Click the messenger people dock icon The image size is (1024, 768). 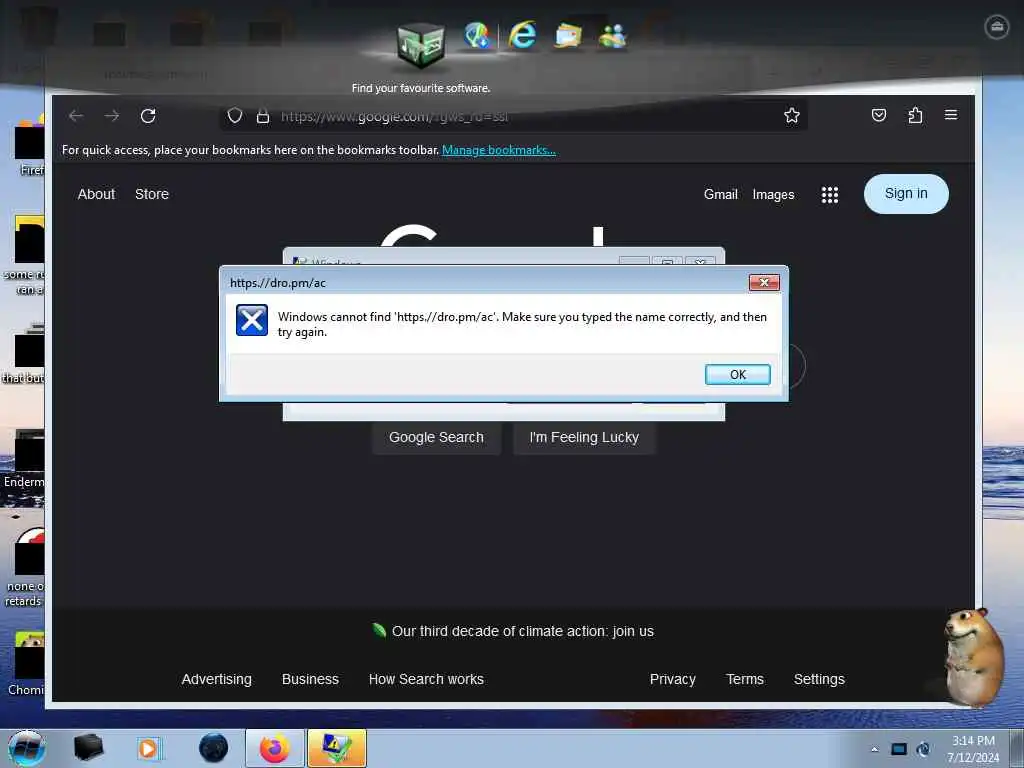[612, 36]
